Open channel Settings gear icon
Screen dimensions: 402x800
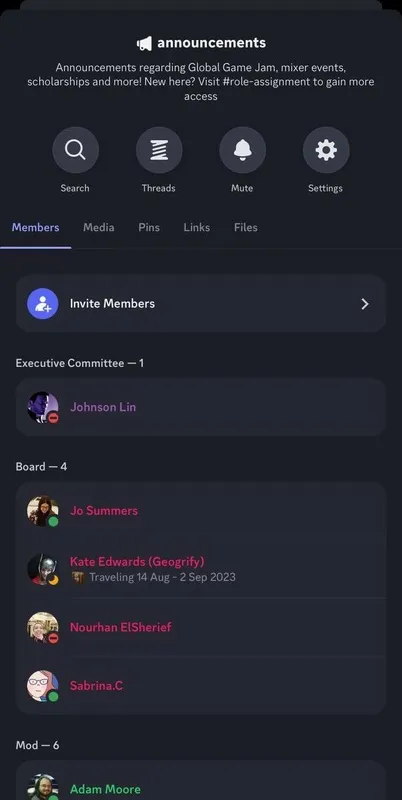point(326,150)
